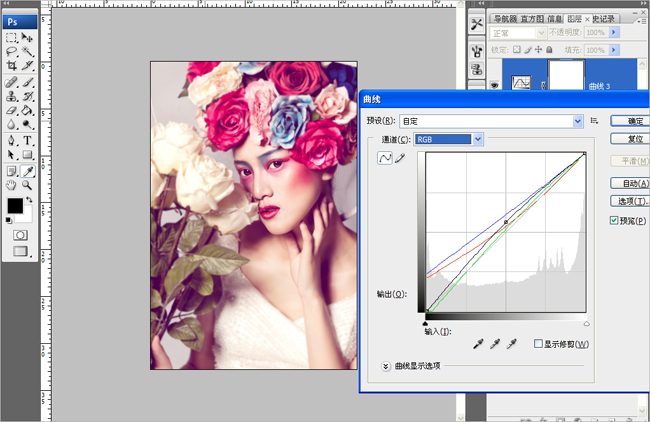This screenshot has height=422, width=650.
Task: Switch to the 历史记录 tab
Action: [604, 19]
